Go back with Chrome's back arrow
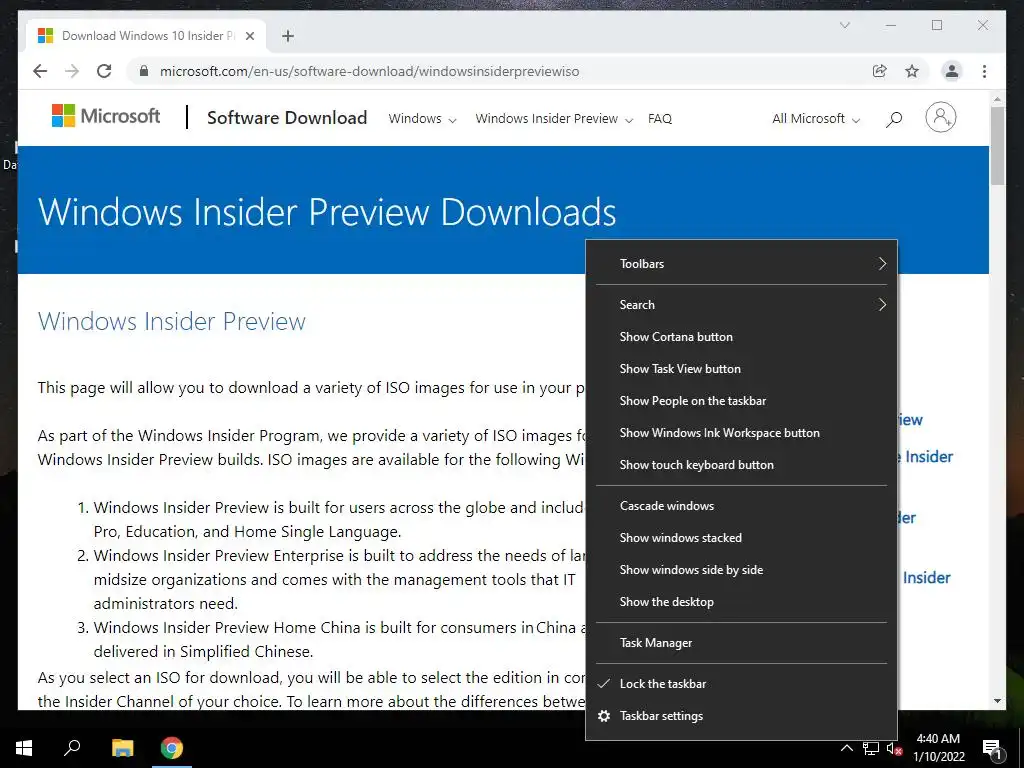 click(40, 71)
